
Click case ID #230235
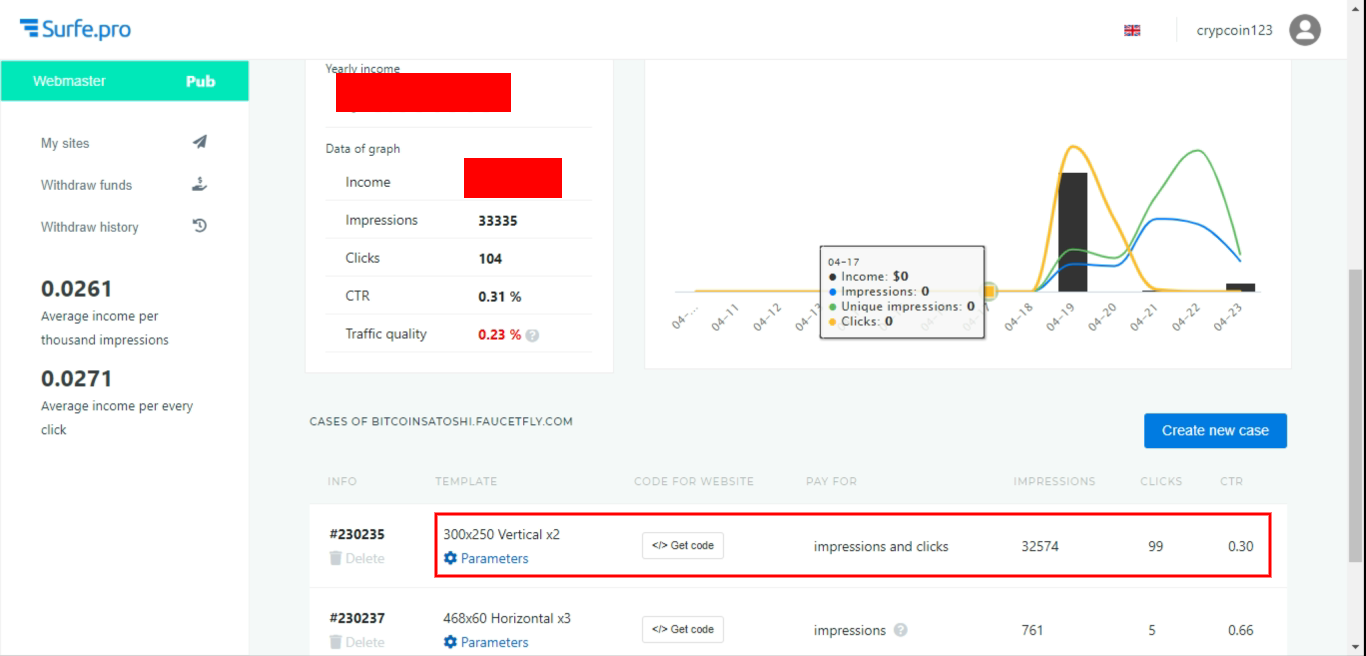click(356, 535)
